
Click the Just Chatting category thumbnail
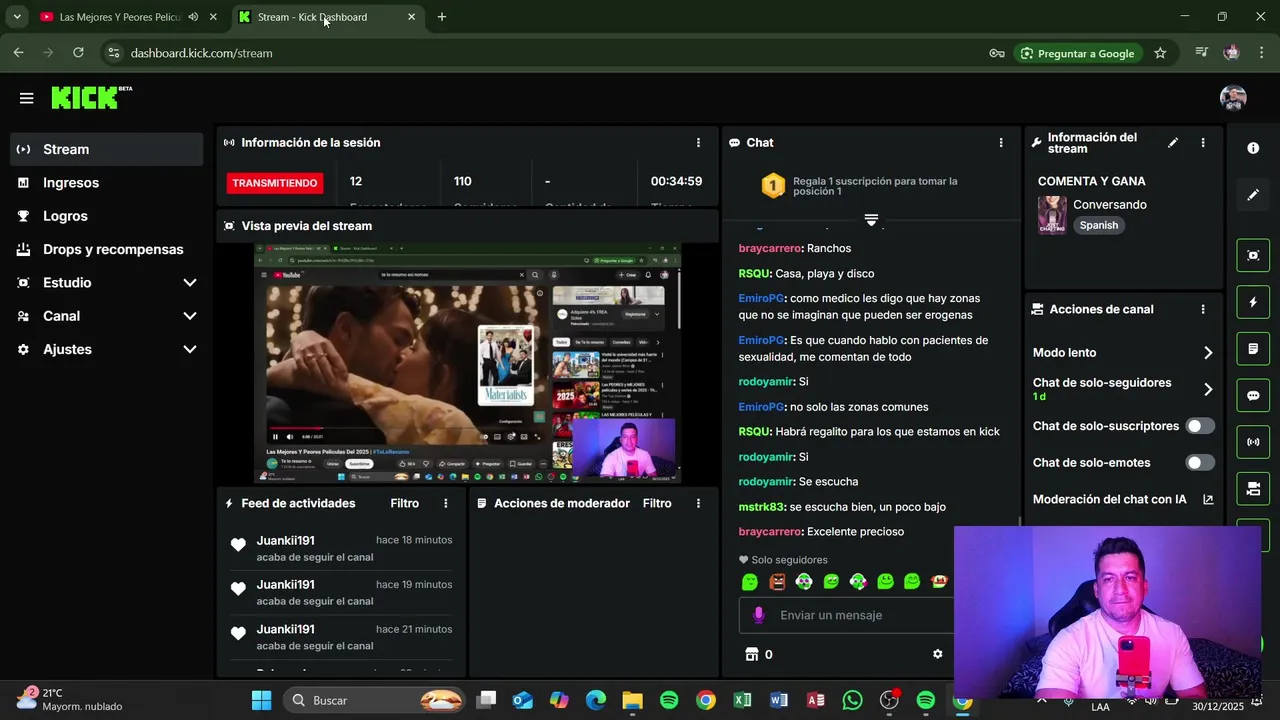point(1051,215)
